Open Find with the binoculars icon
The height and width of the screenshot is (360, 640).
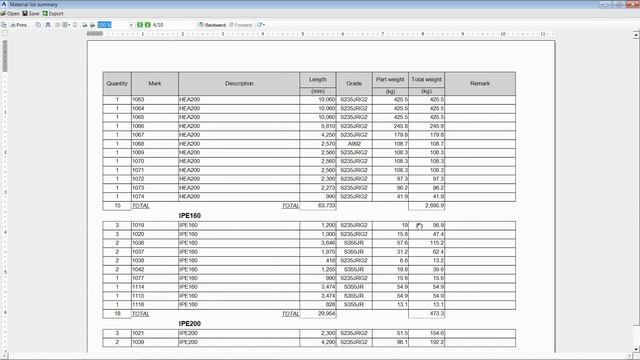[x=48, y=25]
